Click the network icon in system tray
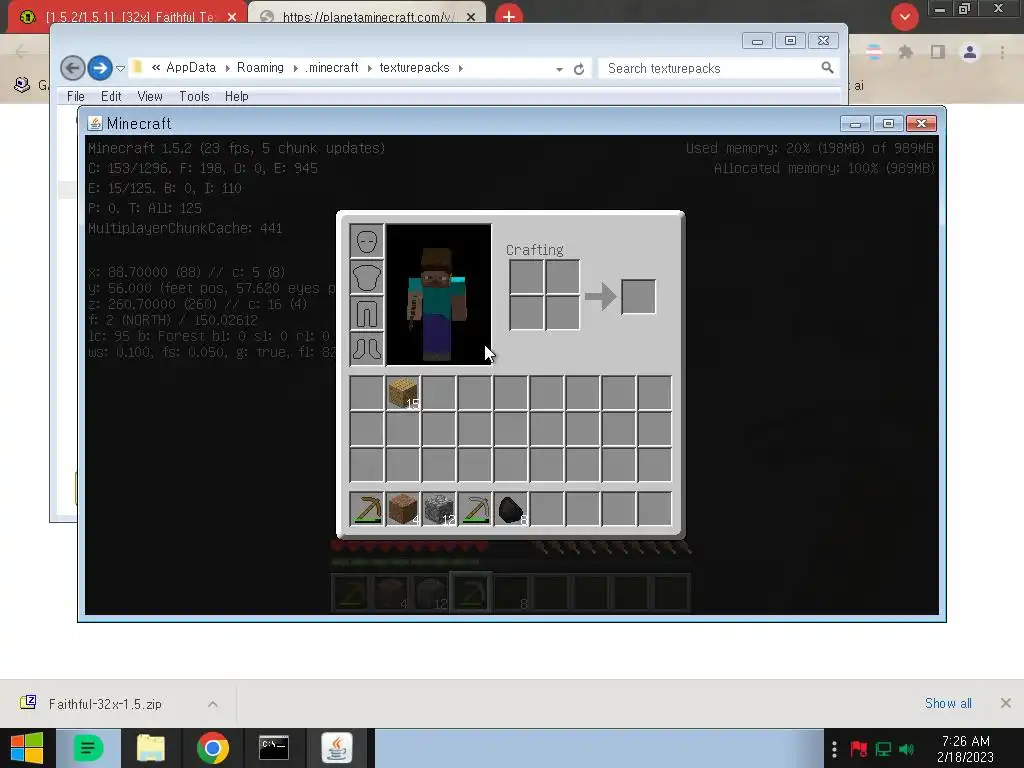 (883, 749)
